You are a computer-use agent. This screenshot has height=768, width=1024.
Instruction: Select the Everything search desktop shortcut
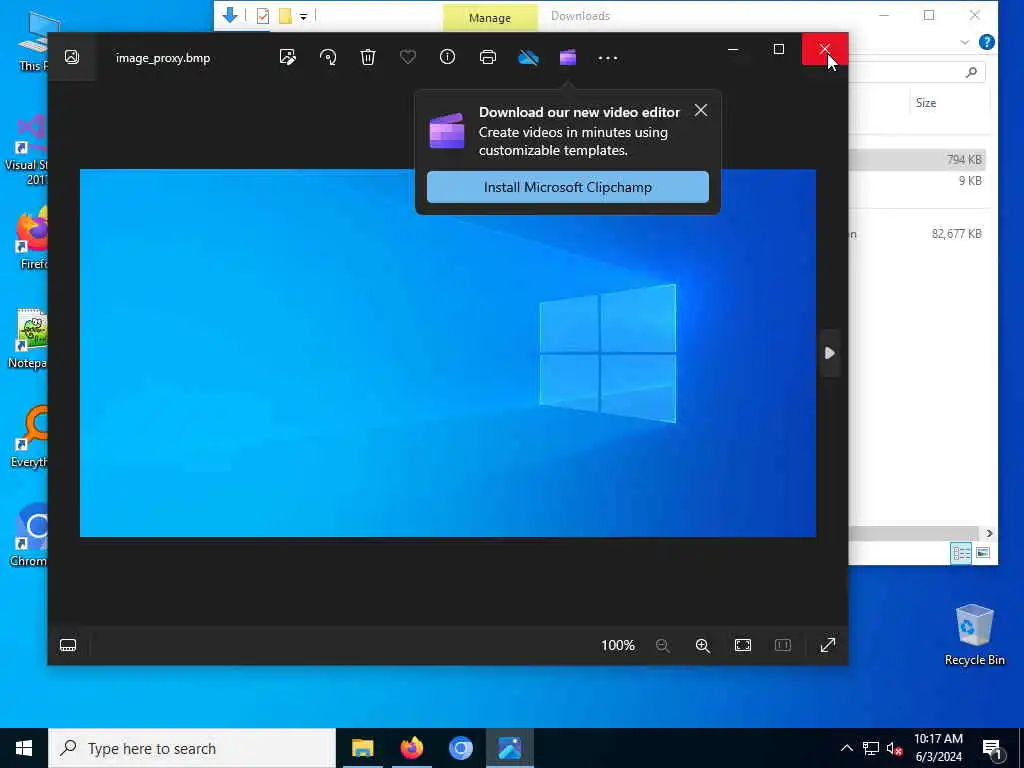[29, 438]
